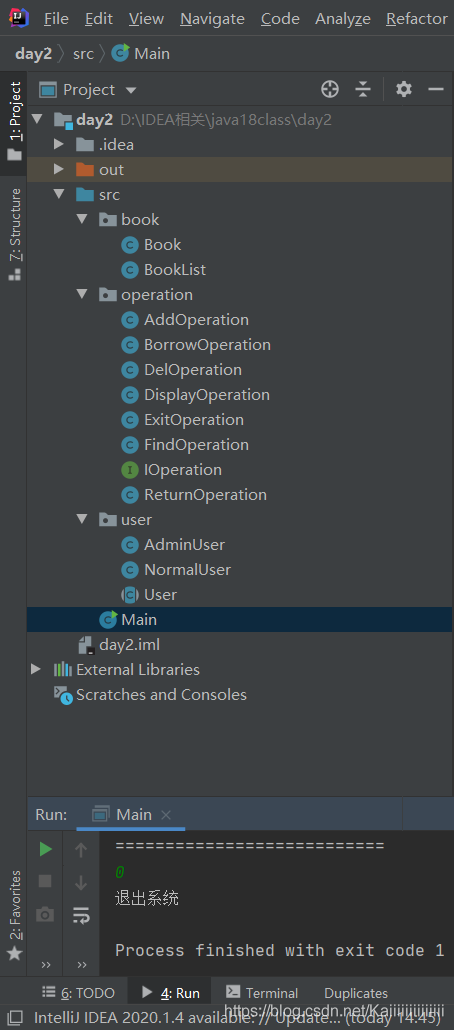454x1030 pixels.
Task: Toggle the Favorites tool window sidebar button
Action: pyautogui.click(x=14, y=916)
